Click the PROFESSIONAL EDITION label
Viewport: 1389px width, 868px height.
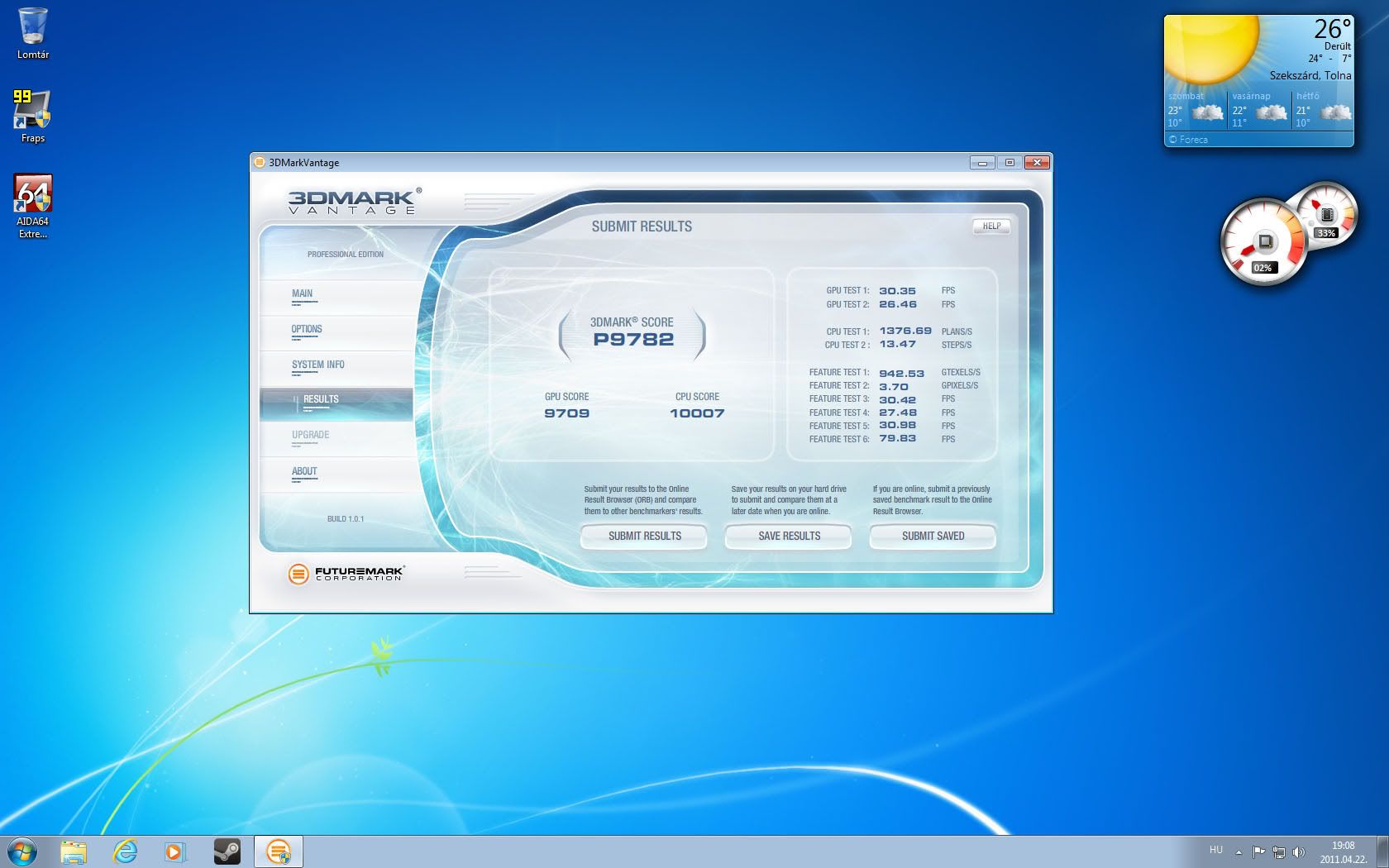(x=345, y=255)
